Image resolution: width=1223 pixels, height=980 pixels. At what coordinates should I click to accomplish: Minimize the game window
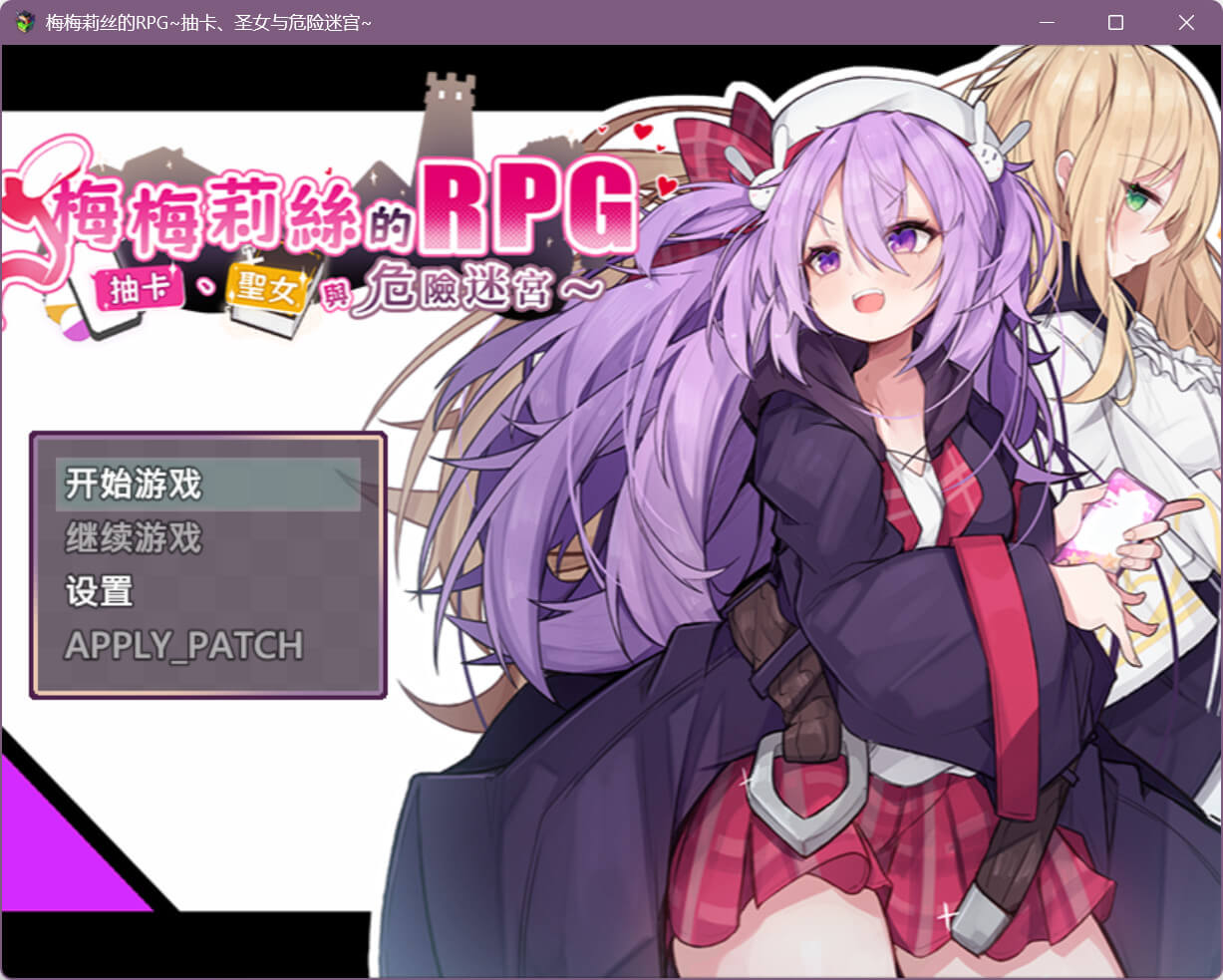(1046, 22)
